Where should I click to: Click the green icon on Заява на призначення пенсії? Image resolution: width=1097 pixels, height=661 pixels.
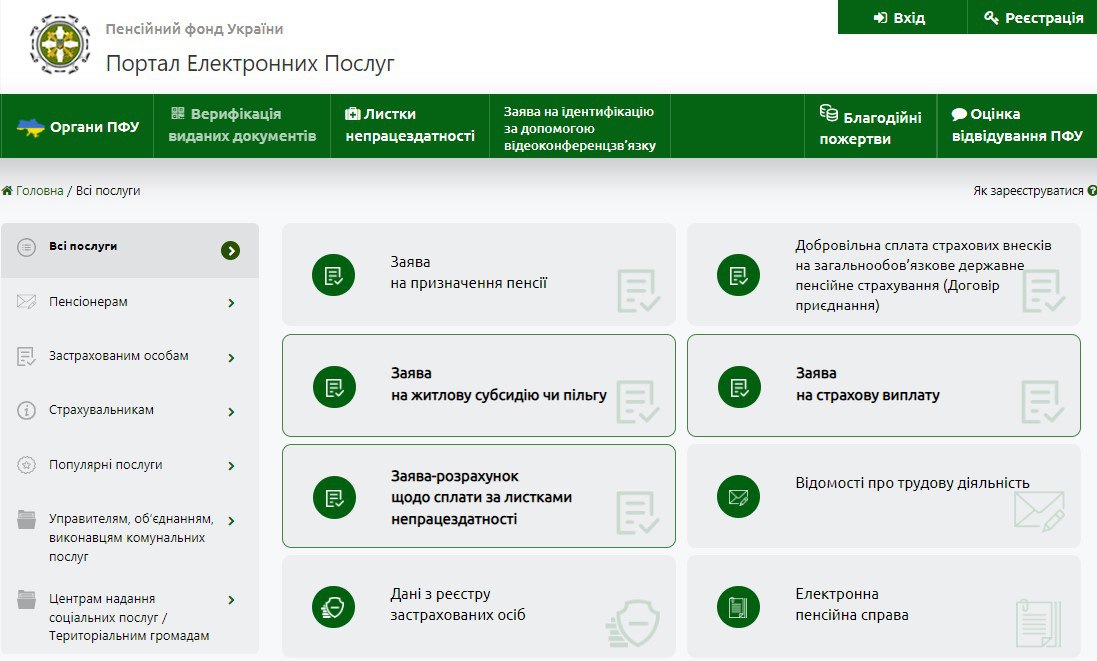[333, 275]
